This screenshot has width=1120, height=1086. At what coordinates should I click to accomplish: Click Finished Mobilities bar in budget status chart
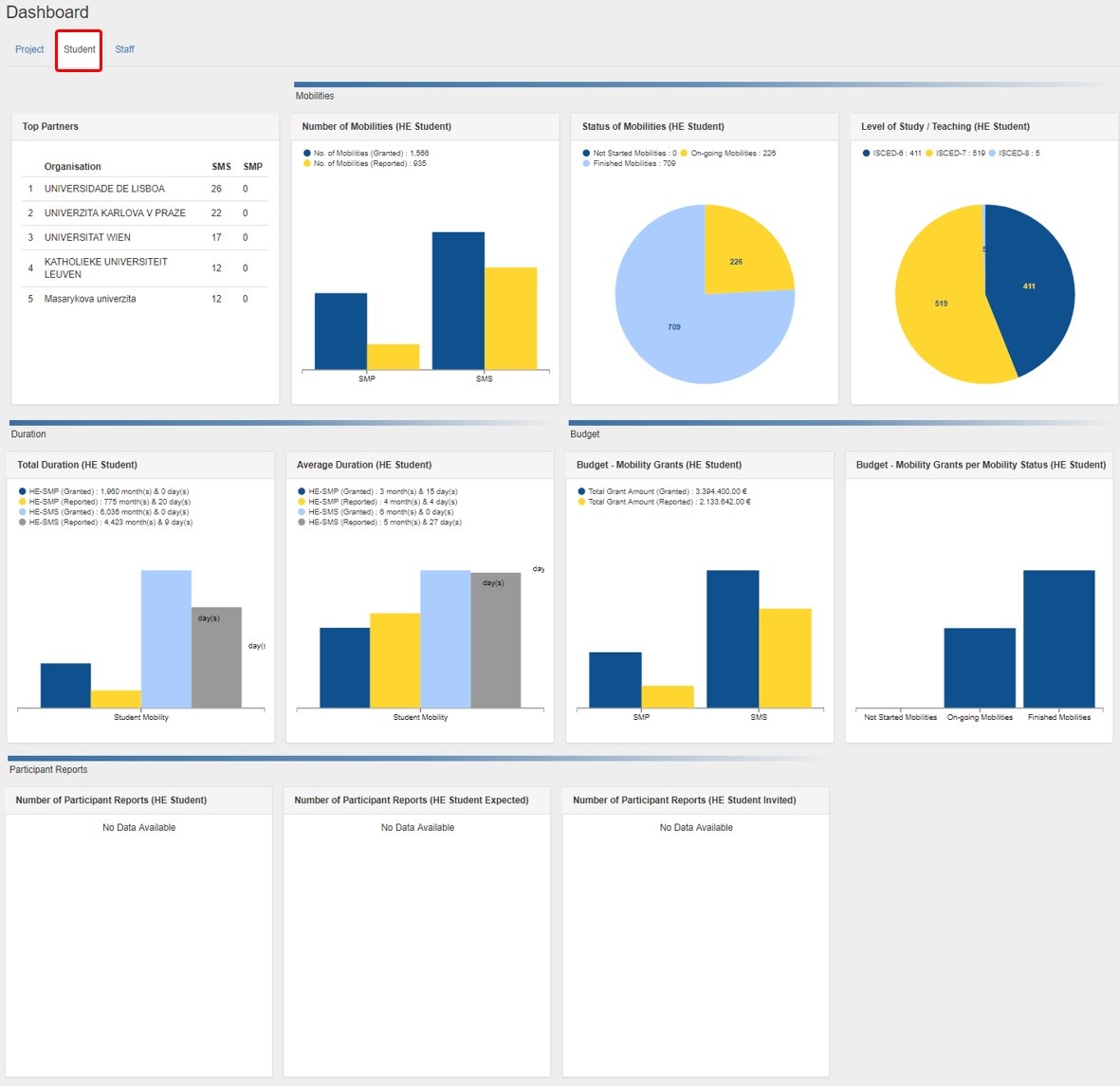pos(1058,638)
